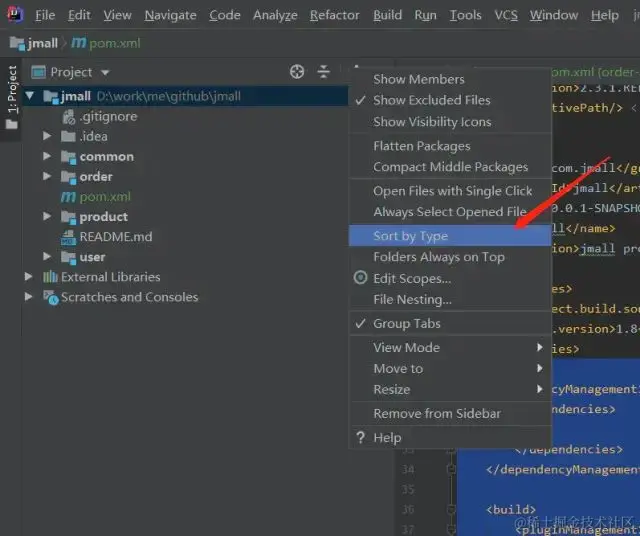Open the Refactor menu
The height and width of the screenshot is (536, 640).
[335, 15]
